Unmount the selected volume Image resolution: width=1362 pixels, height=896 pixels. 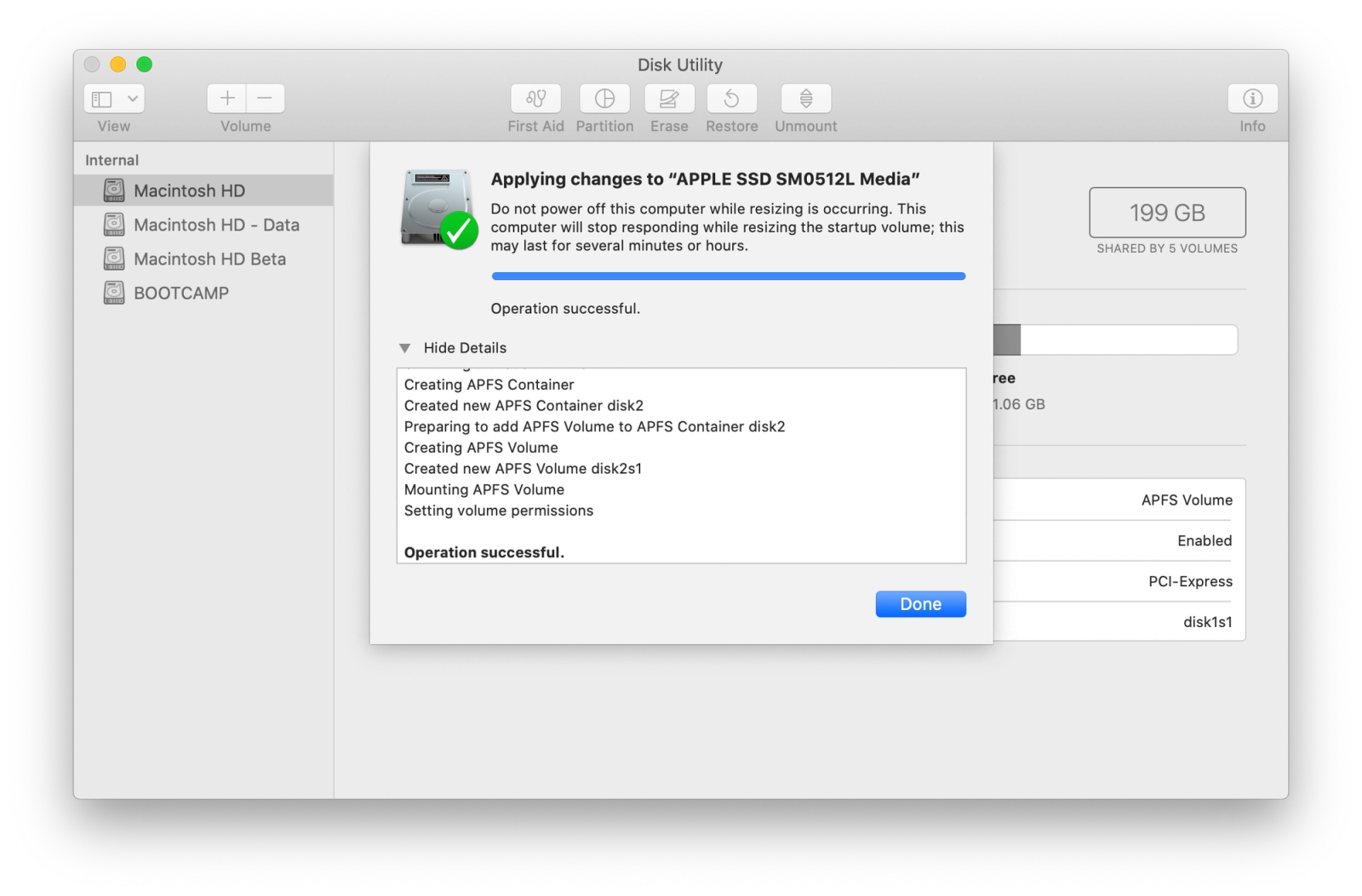[x=805, y=99]
